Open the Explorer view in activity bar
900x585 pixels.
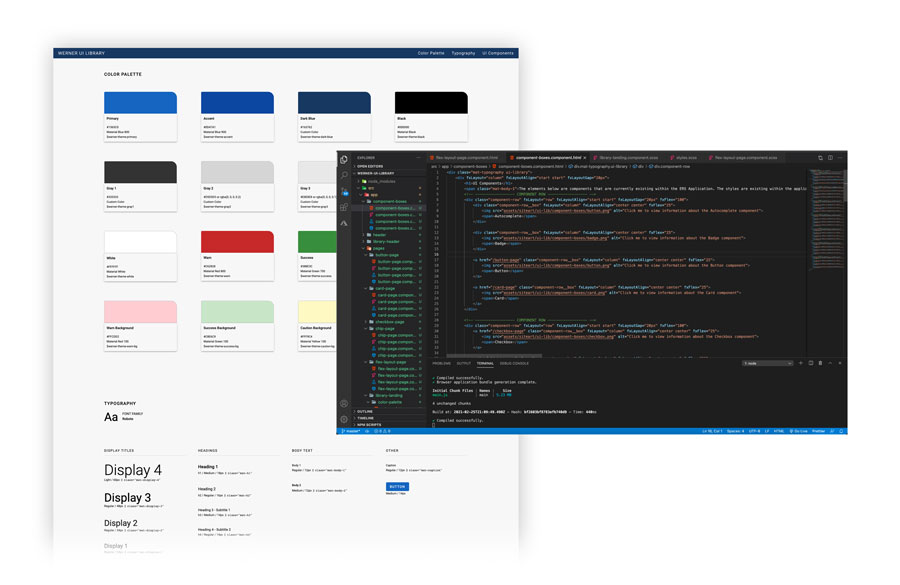point(344,158)
